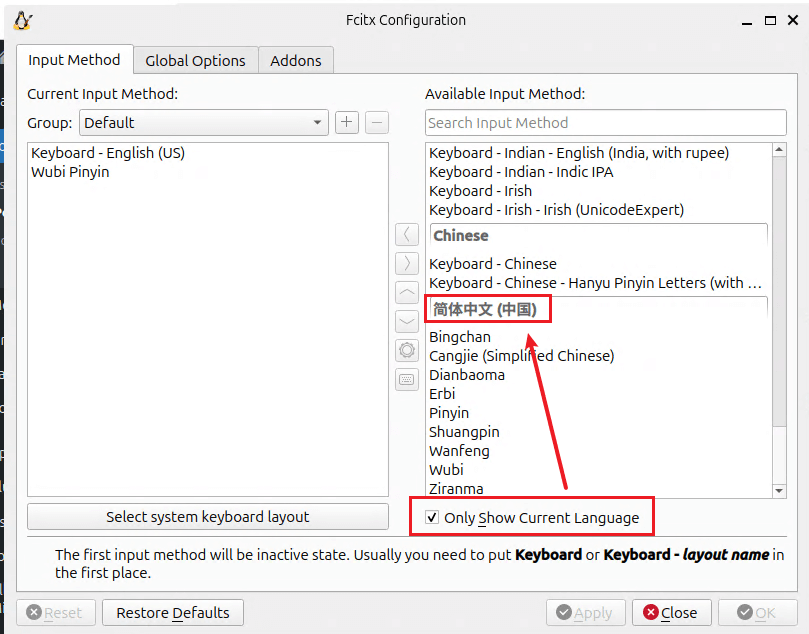Remove the current input method group
Viewport: 809px width, 634px height.
pyautogui.click(x=377, y=123)
